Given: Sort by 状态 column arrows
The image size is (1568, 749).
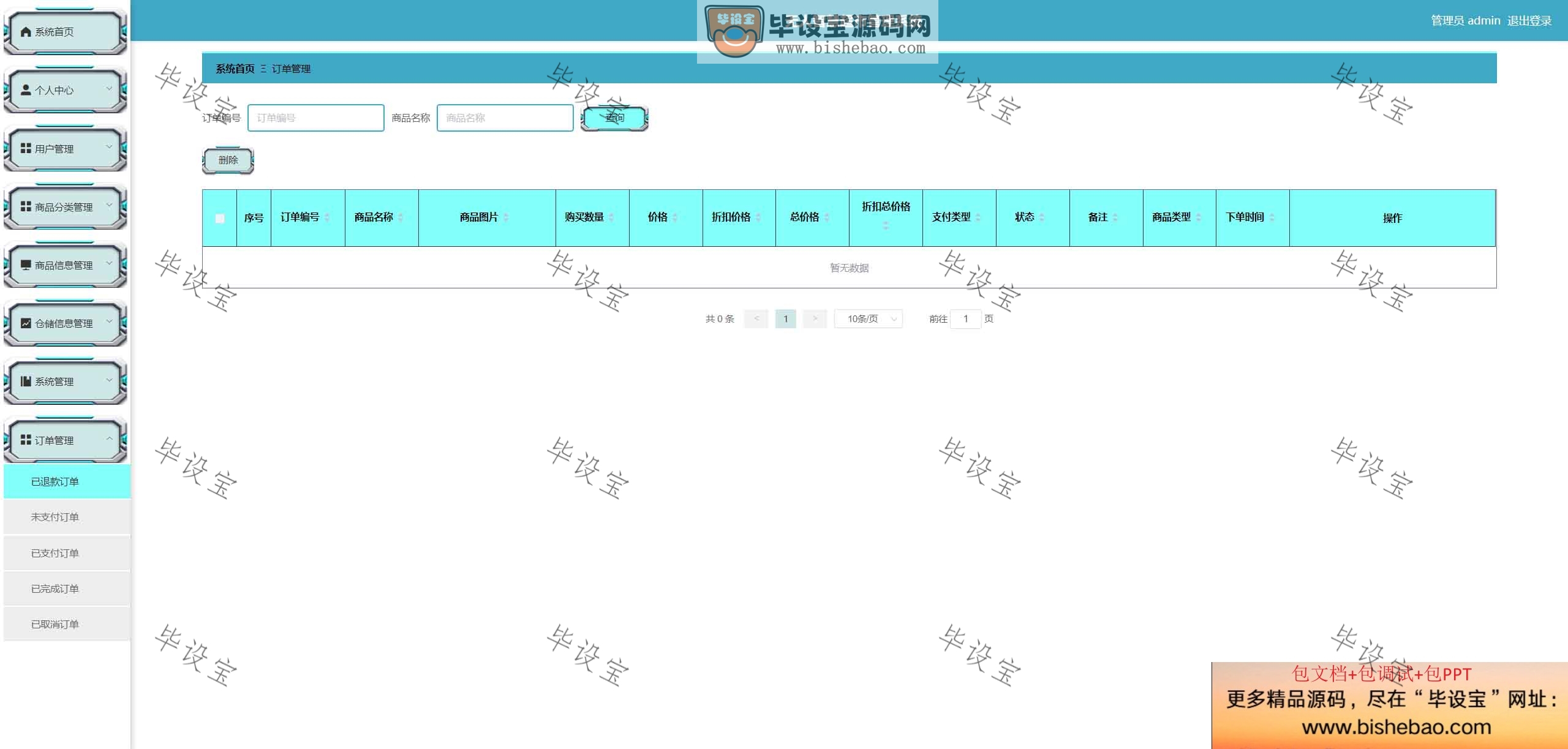Looking at the screenshot, I should pos(1042,217).
